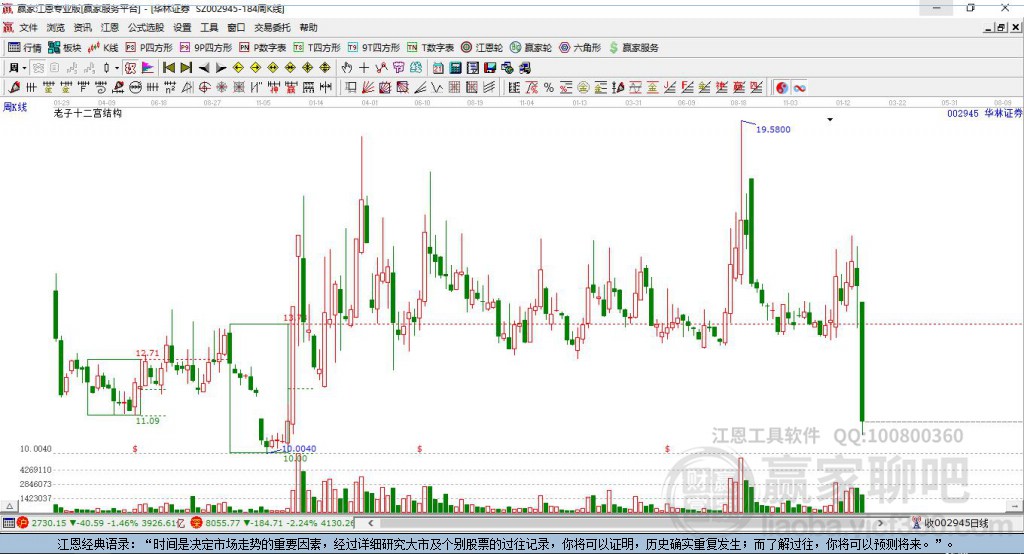Select the Gann fan lines tool

(x=368, y=88)
